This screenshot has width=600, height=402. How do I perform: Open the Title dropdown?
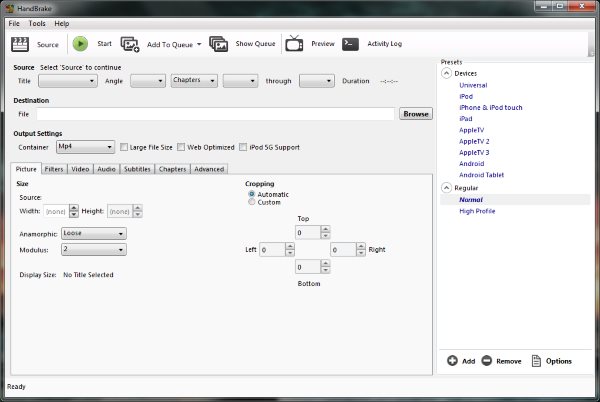[68, 81]
